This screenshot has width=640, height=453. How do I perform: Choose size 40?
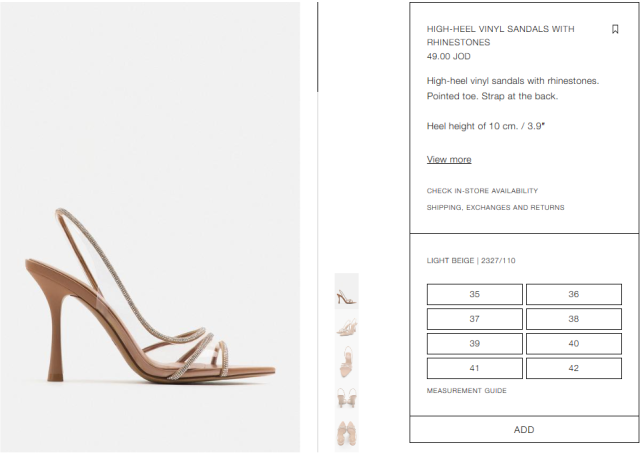click(574, 344)
